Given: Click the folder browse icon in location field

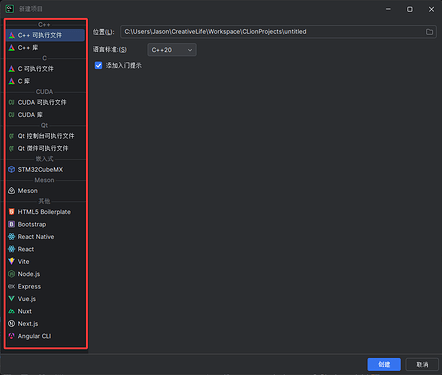Looking at the screenshot, I should [429, 32].
